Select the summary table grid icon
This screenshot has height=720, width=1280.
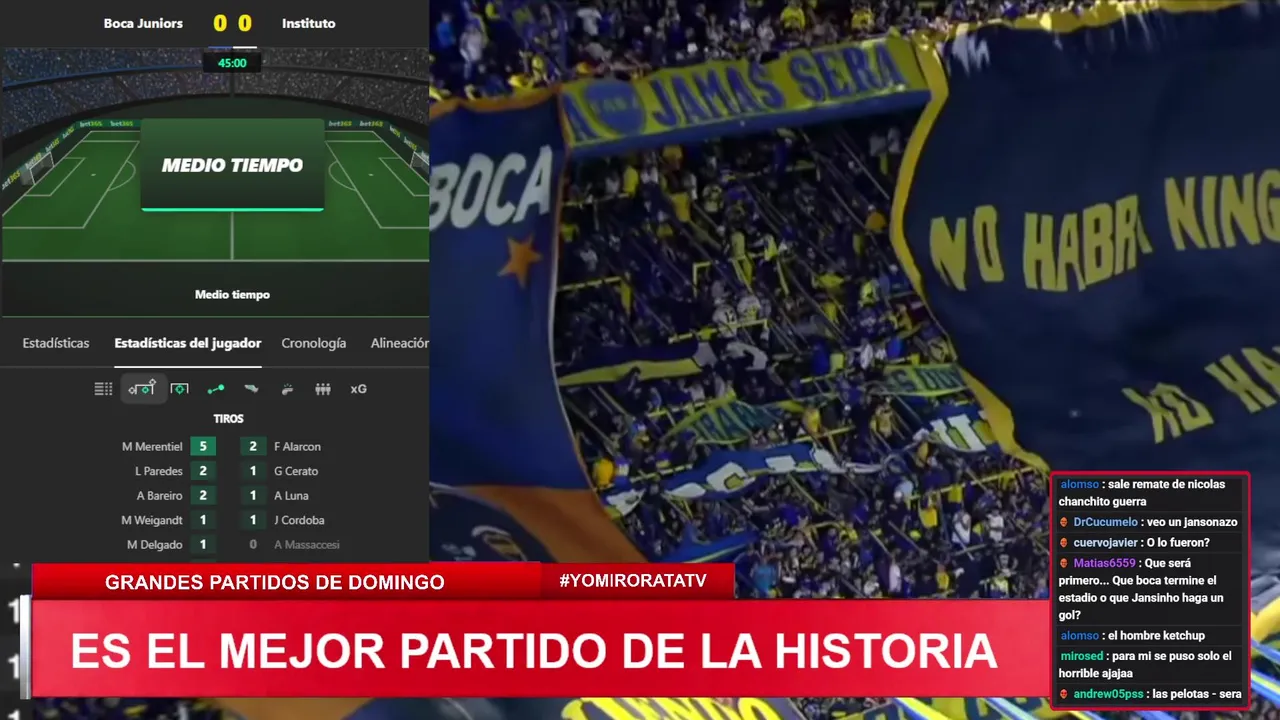click(x=103, y=389)
